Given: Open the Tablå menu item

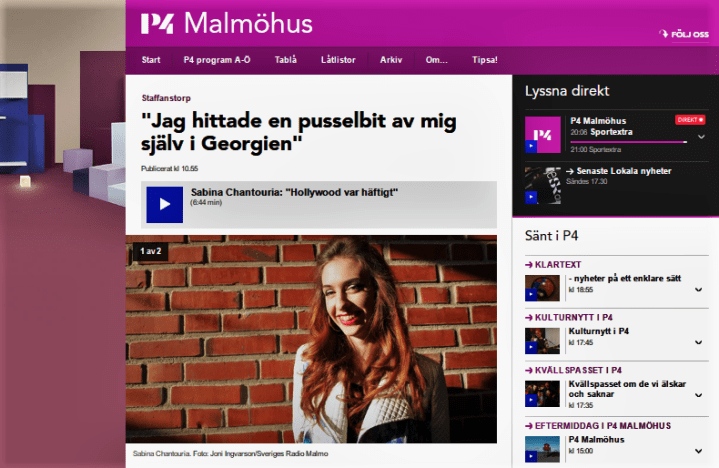Looking at the screenshot, I should point(286,60).
